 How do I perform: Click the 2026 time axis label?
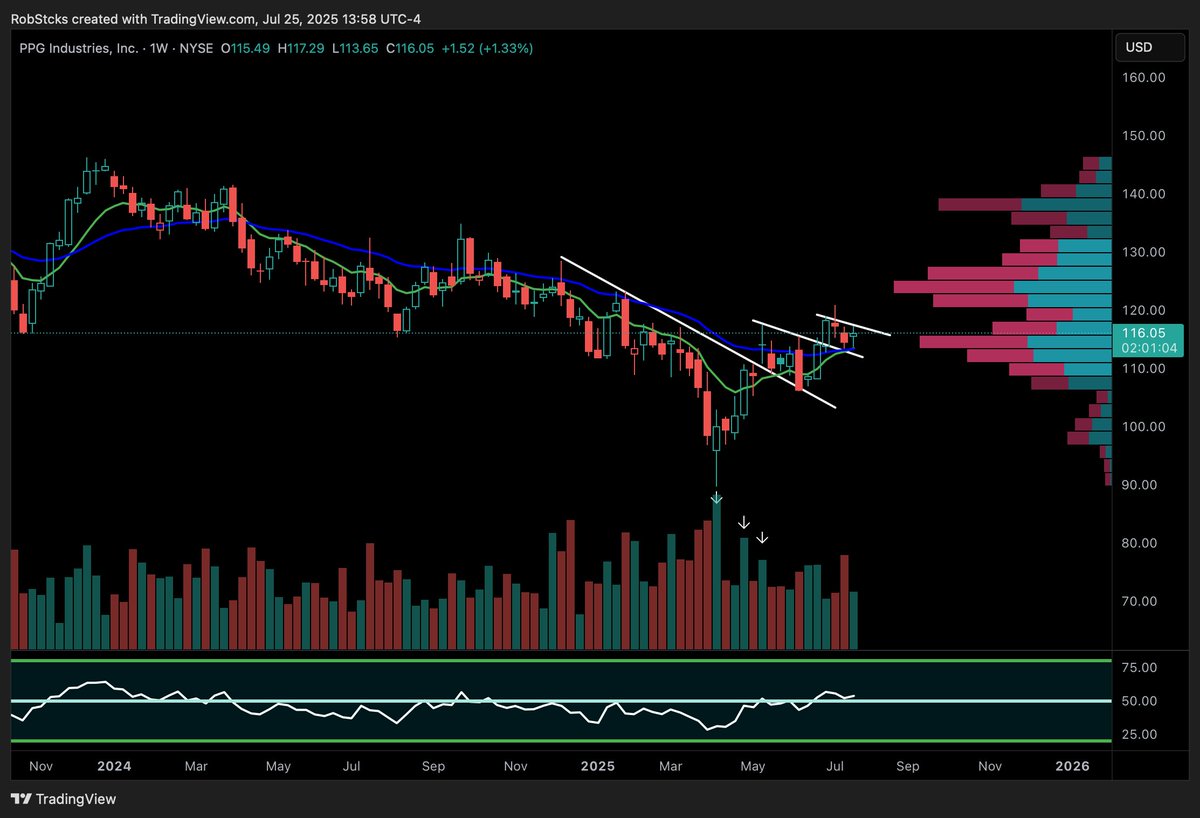(x=1073, y=767)
